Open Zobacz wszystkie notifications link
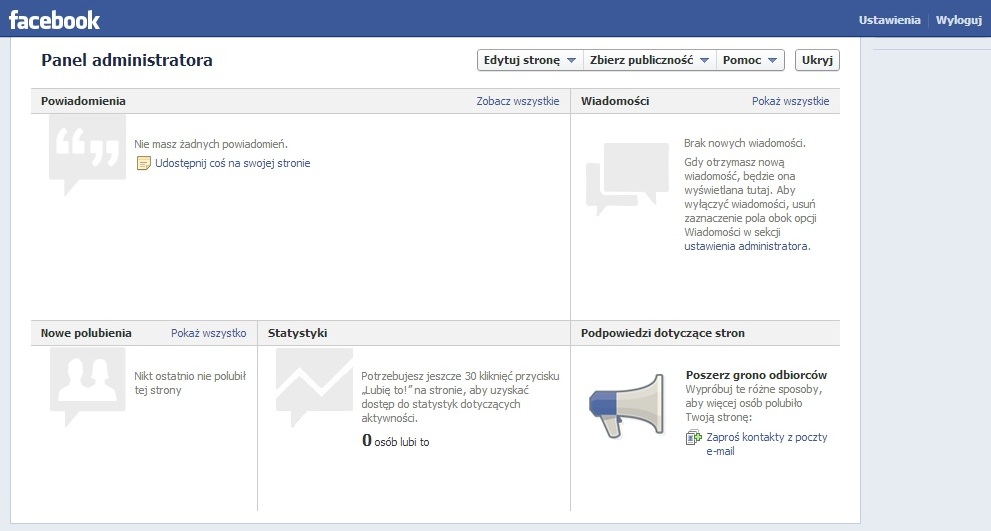Image resolution: width=991 pixels, height=531 pixels. tap(517, 101)
